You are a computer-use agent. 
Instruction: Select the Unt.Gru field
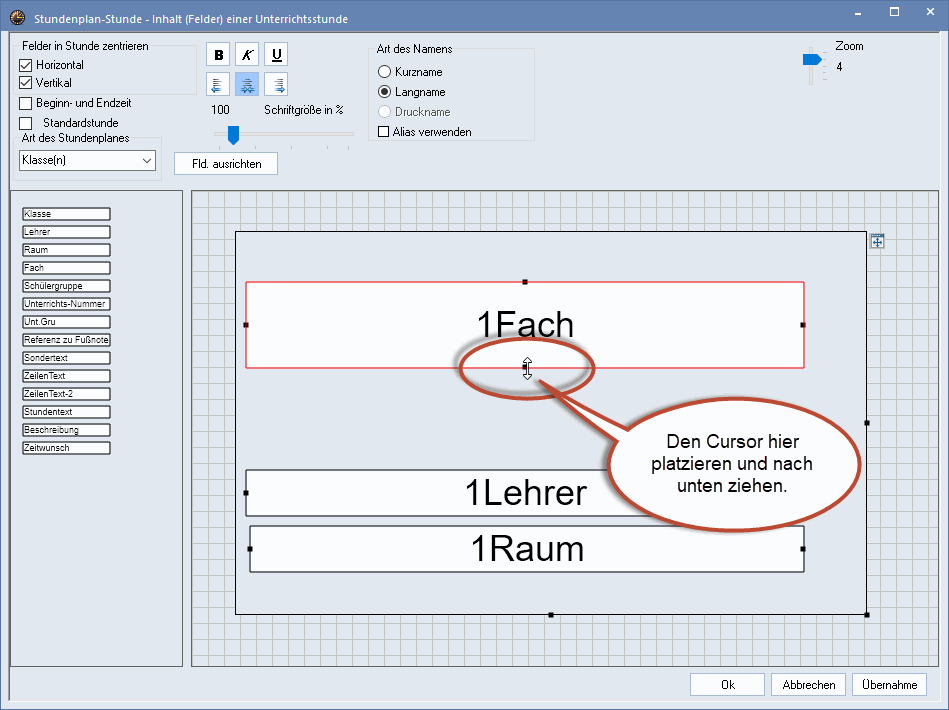pos(67,322)
